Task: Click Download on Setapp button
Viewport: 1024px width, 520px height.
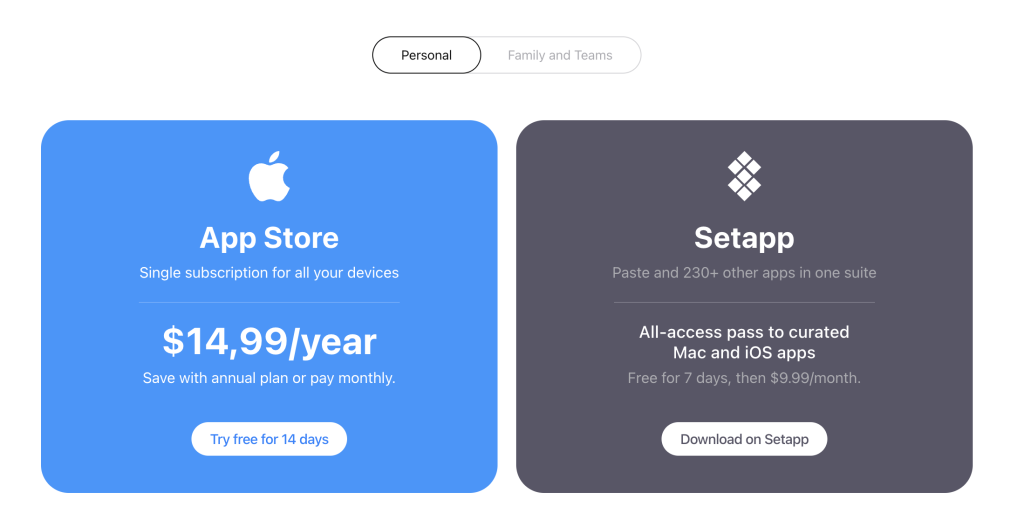Action: 744,439
